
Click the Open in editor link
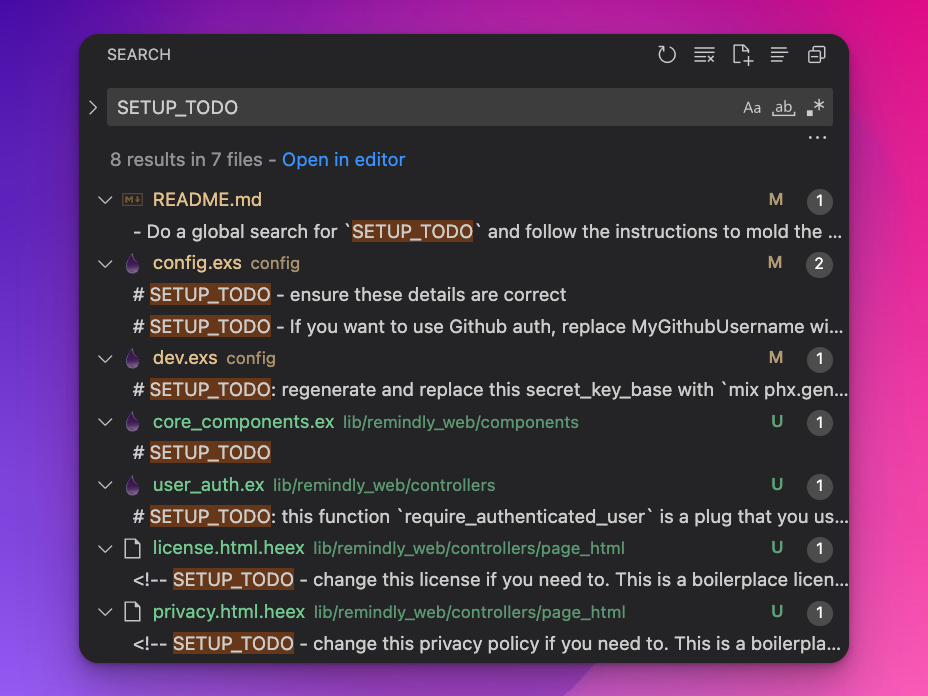[x=343, y=160]
